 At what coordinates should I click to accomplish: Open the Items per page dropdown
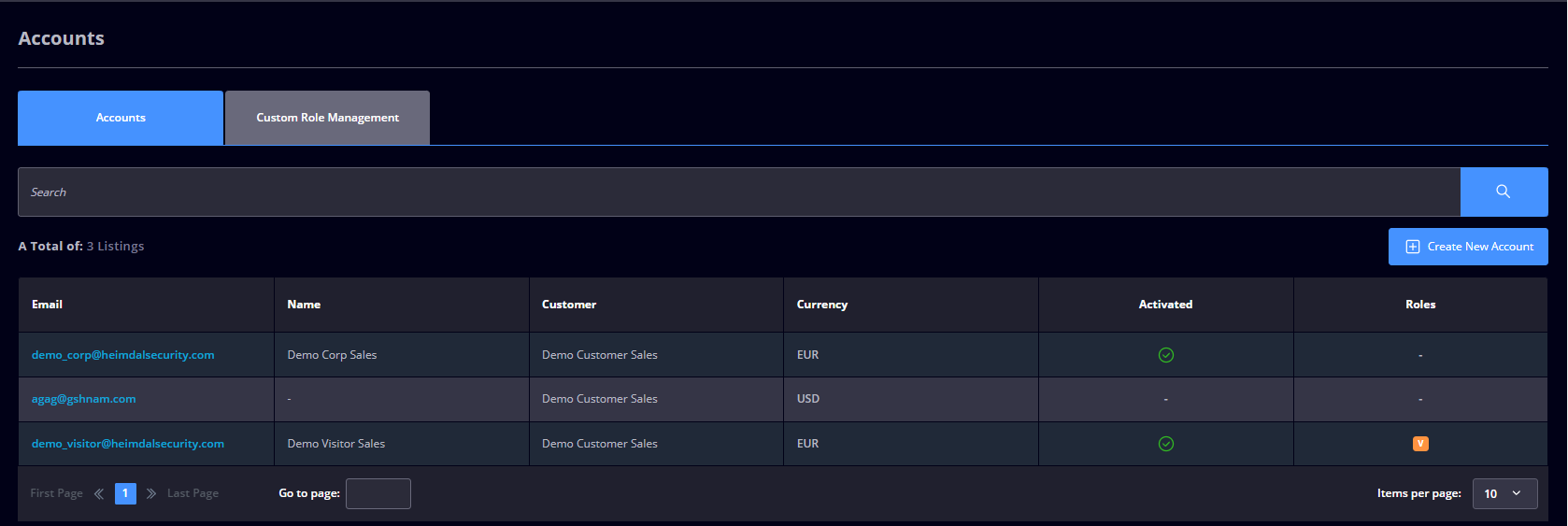(x=1504, y=493)
